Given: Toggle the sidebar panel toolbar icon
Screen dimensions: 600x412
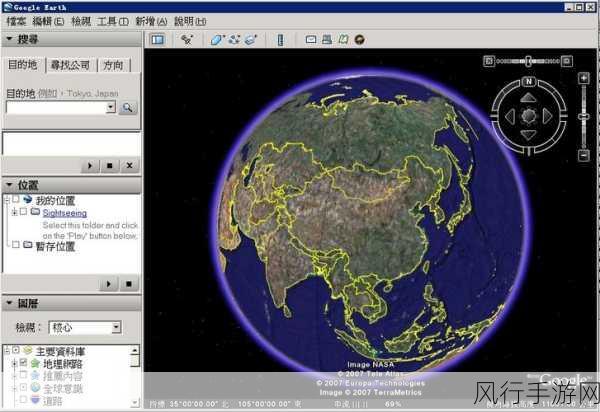Looking at the screenshot, I should (158, 39).
